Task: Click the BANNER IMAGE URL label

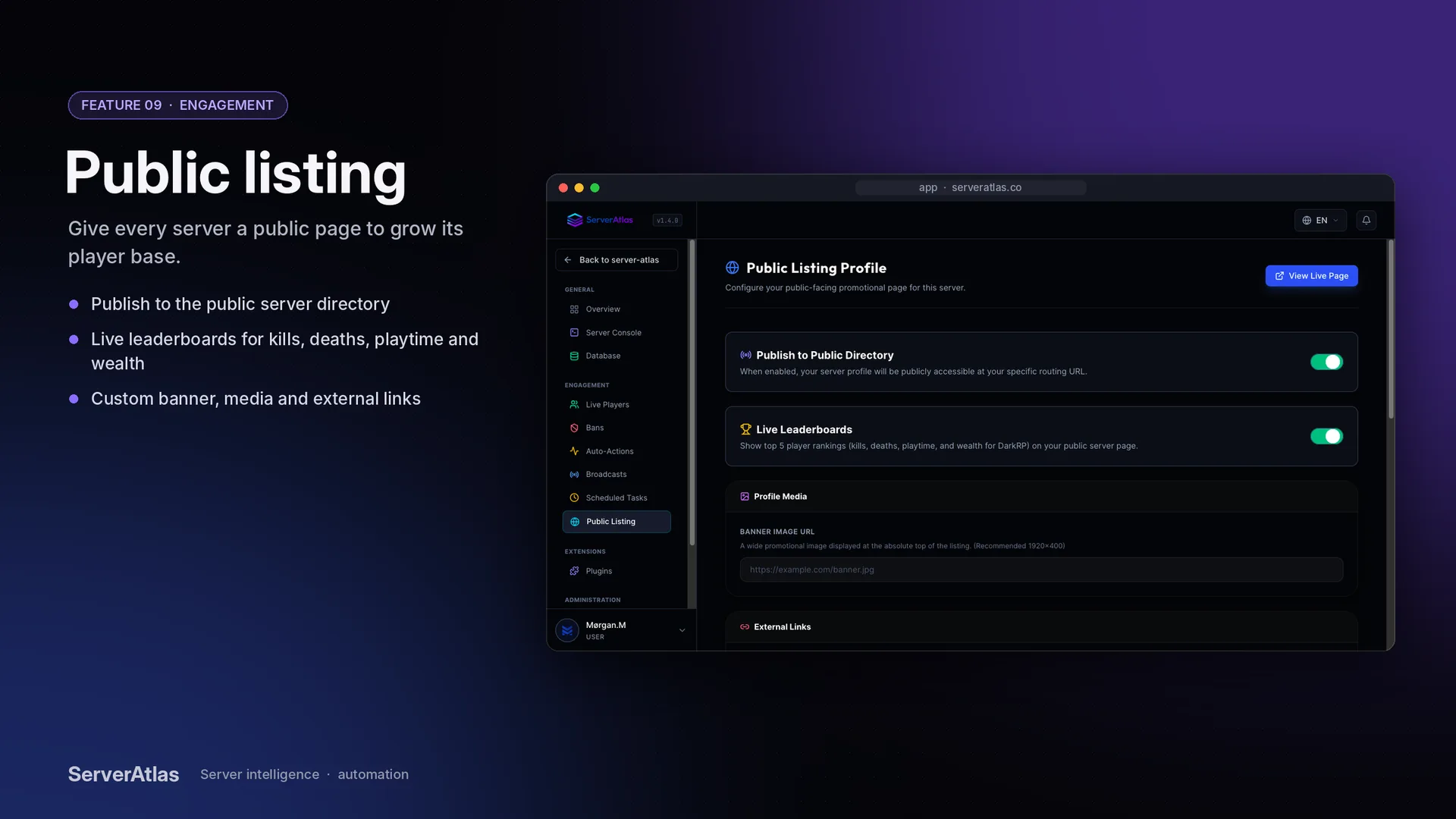Action: [777, 532]
